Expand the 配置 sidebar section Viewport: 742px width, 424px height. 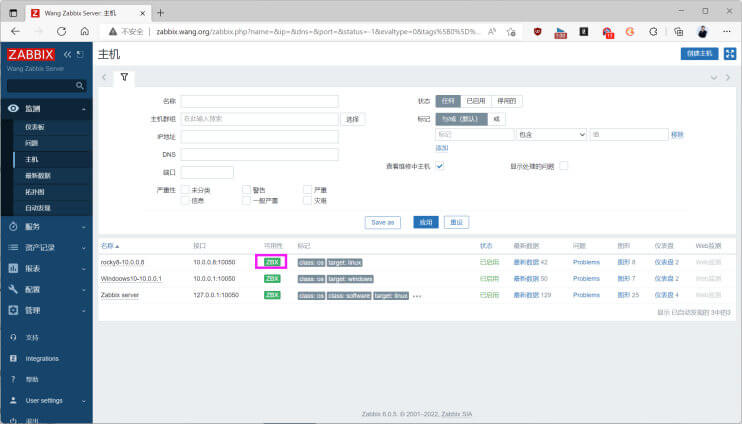pyautogui.click(x=47, y=290)
